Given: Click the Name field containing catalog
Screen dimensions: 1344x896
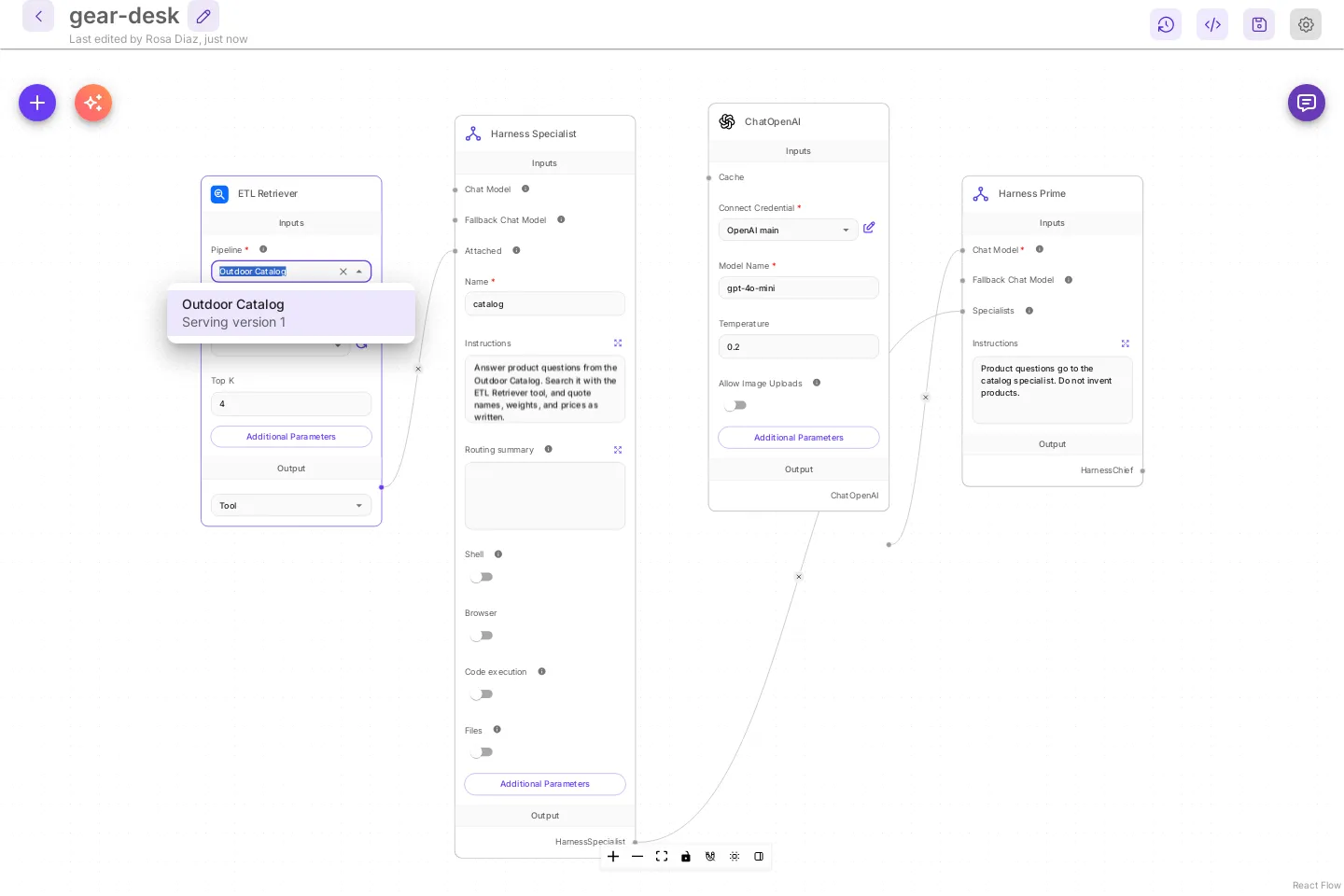Looking at the screenshot, I should tap(545, 304).
